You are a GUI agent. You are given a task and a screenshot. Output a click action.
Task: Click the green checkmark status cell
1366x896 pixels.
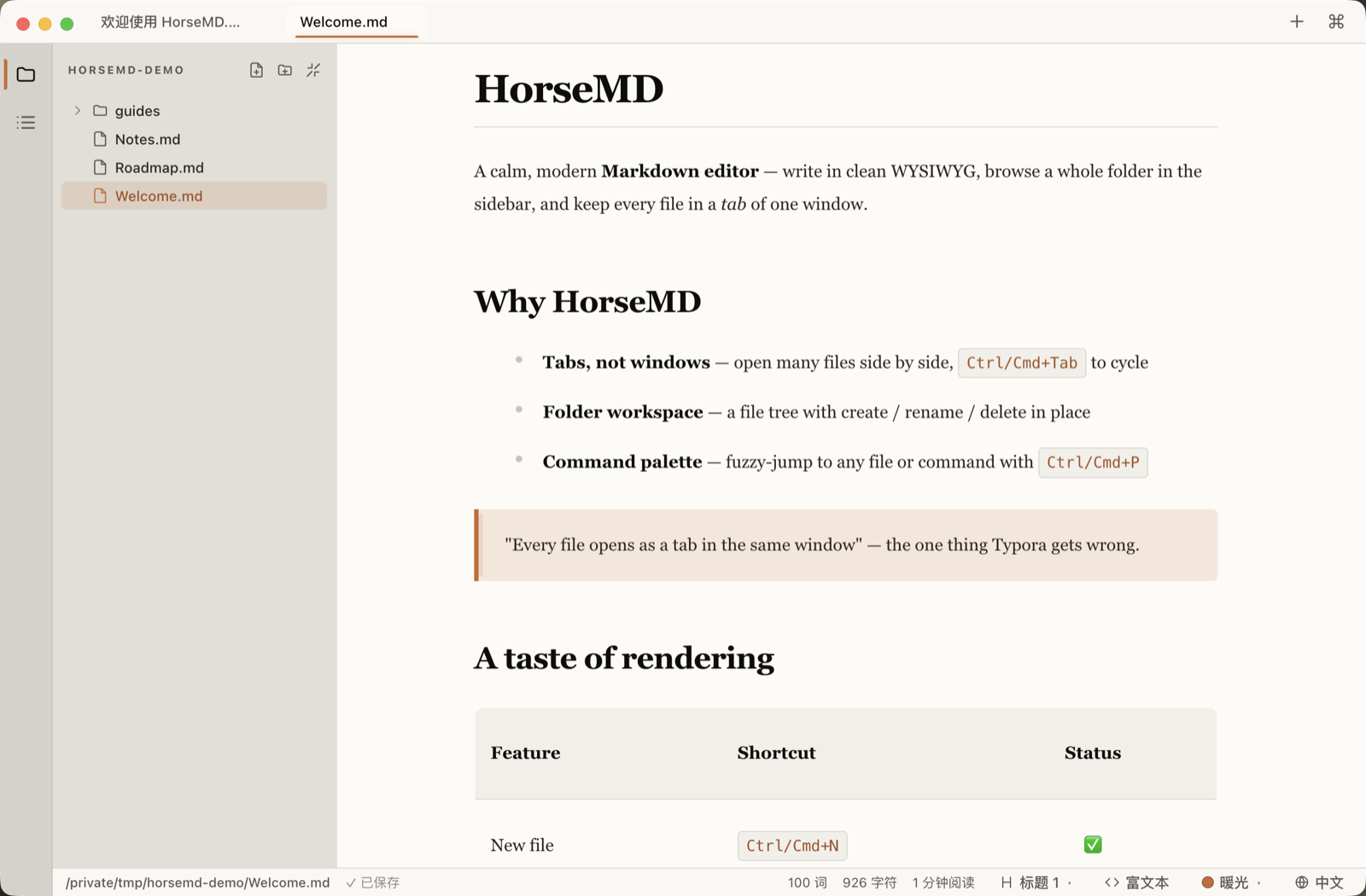pos(1093,845)
